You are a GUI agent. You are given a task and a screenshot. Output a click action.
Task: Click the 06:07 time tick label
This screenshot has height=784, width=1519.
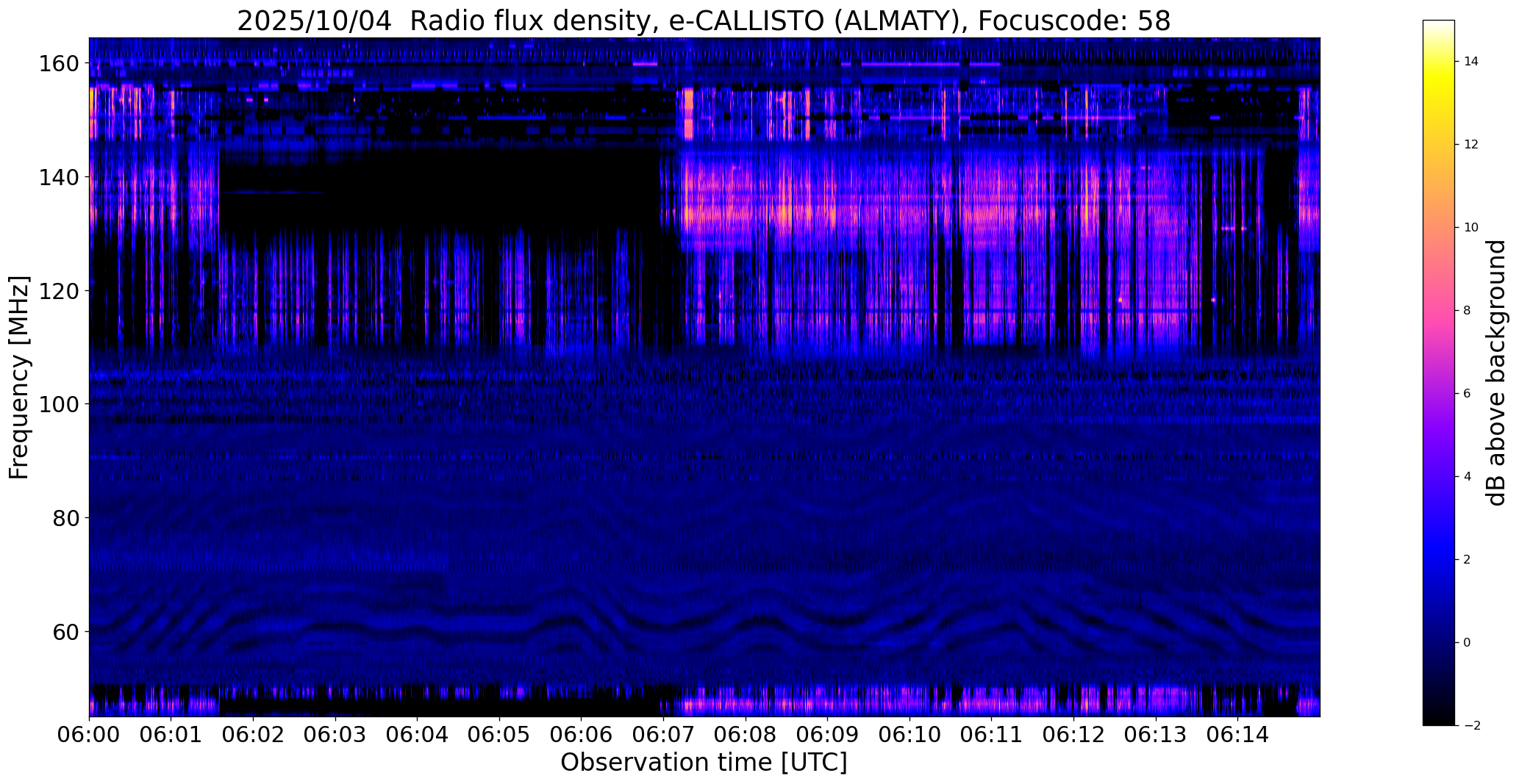click(663, 734)
